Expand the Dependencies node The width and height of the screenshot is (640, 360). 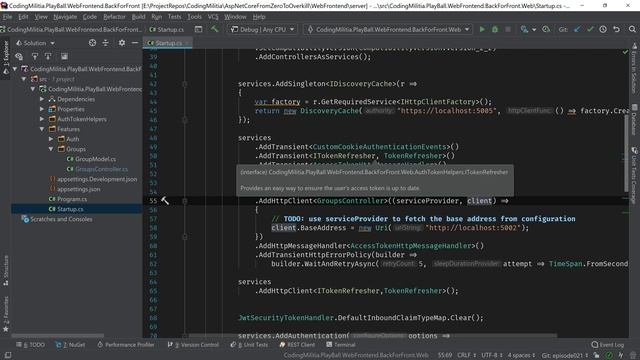coord(42,99)
